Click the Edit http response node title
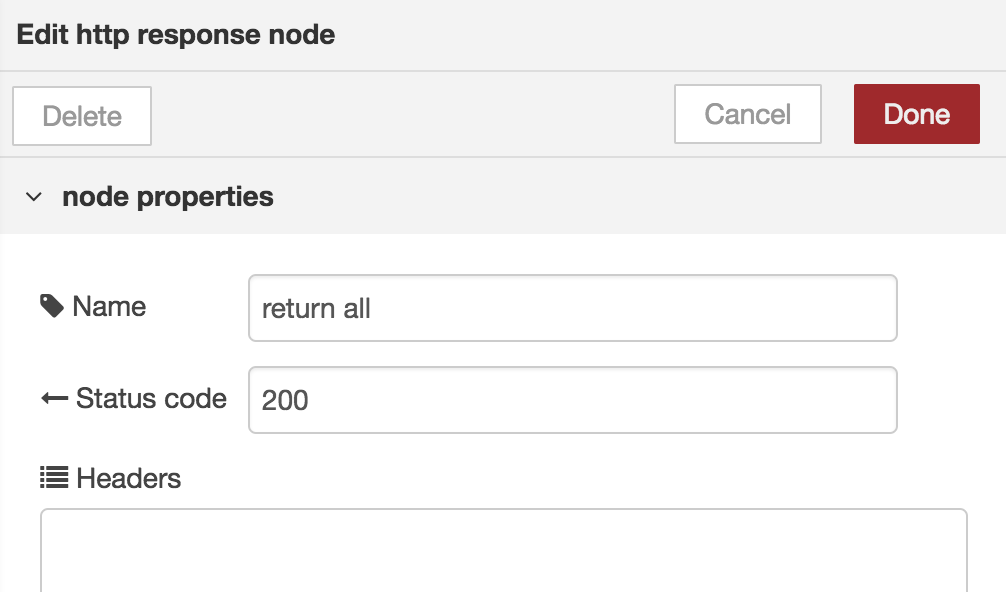 [x=176, y=35]
